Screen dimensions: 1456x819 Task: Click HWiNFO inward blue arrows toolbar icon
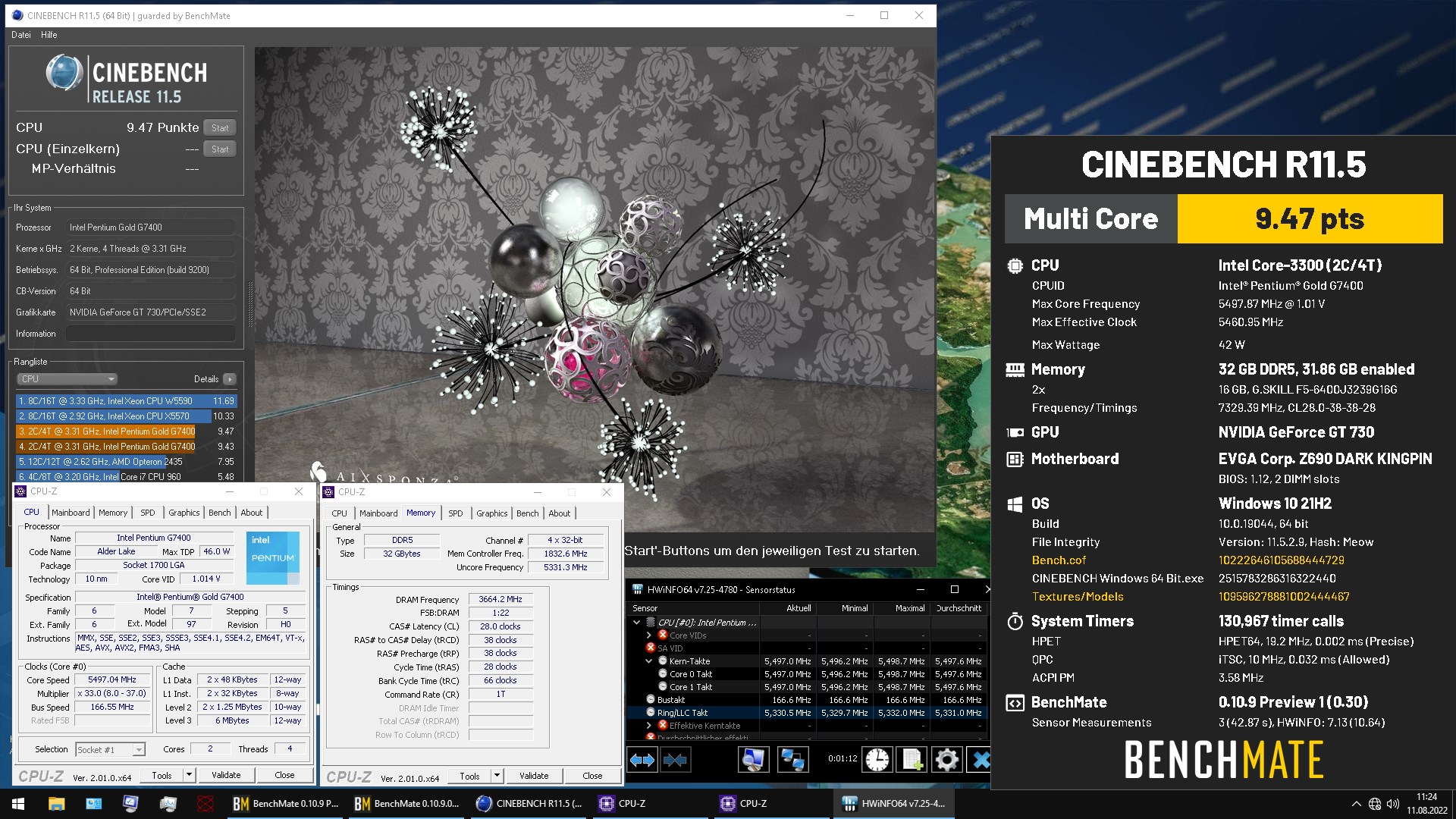click(x=675, y=759)
